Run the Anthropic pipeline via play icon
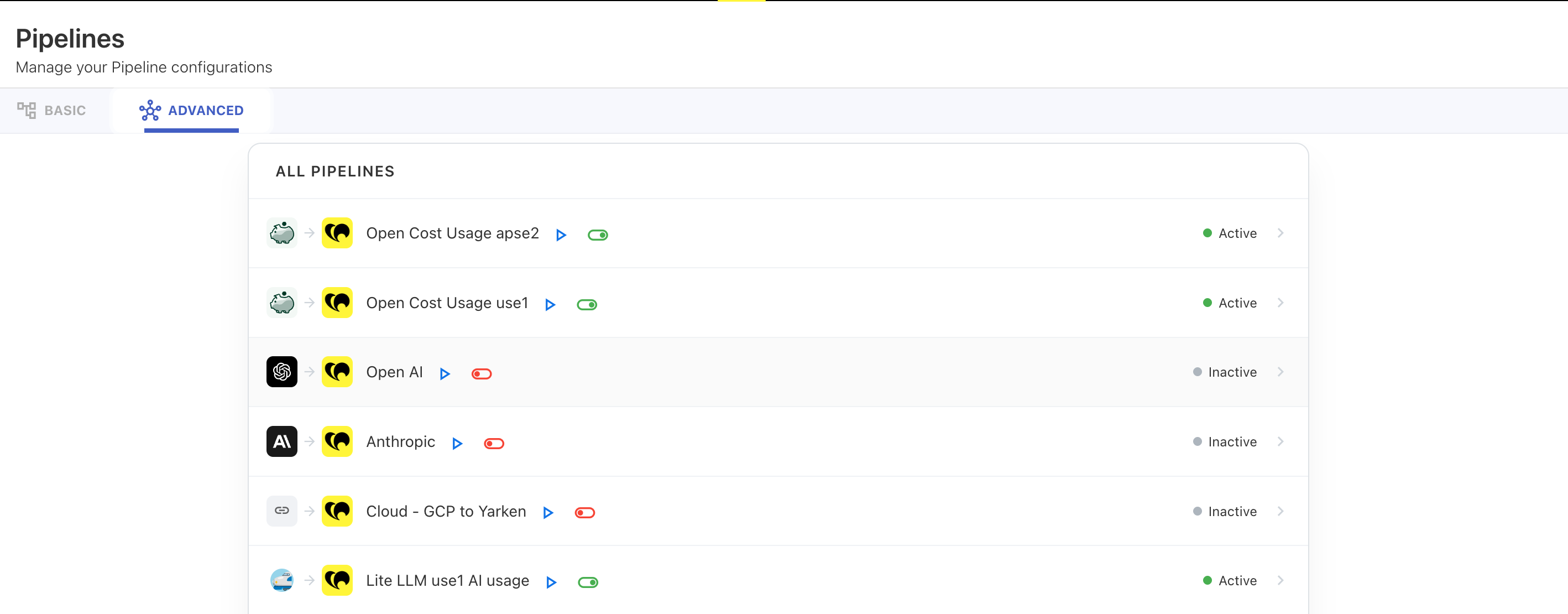 [458, 443]
